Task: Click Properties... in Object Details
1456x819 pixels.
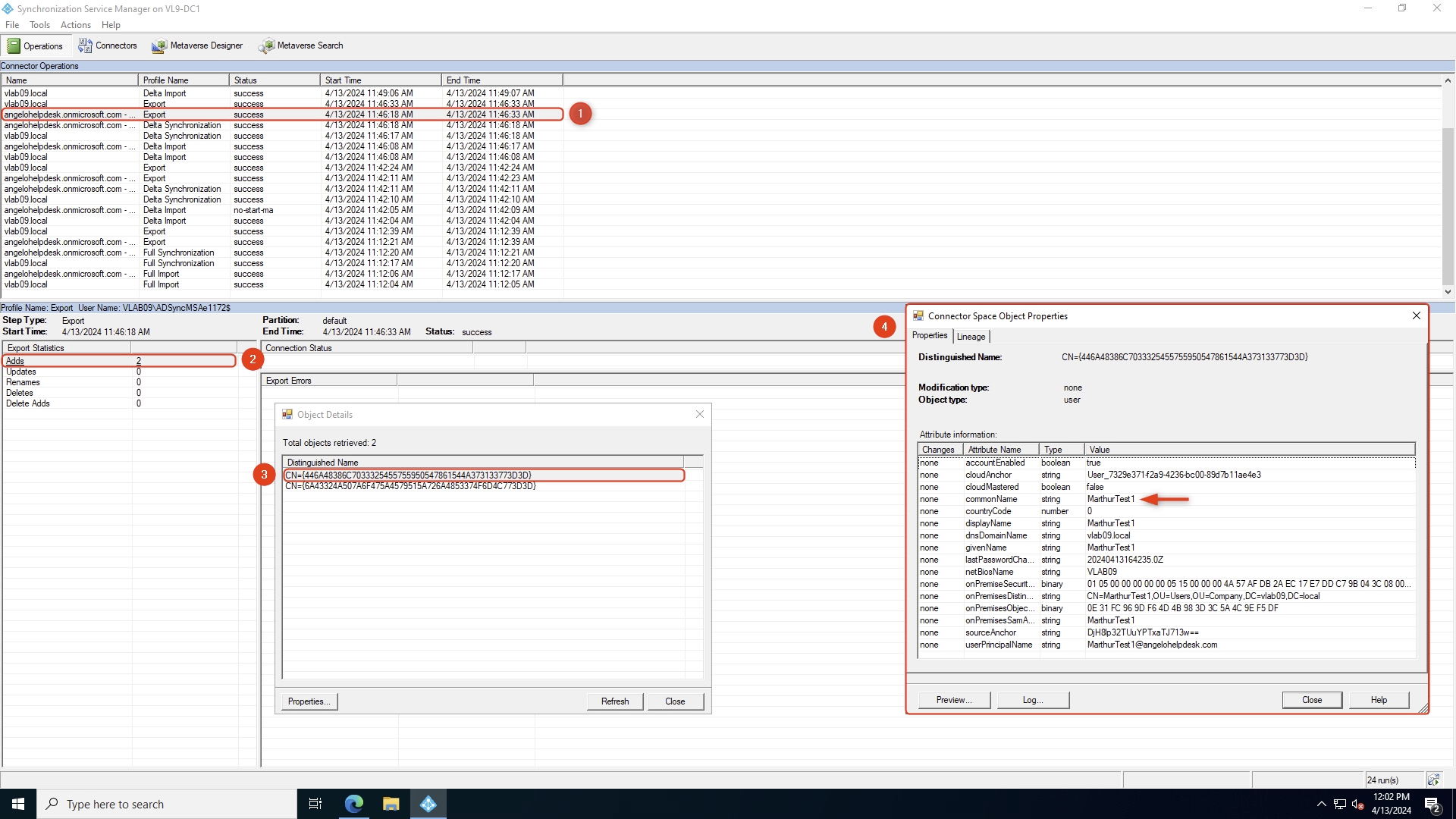Action: coord(309,701)
